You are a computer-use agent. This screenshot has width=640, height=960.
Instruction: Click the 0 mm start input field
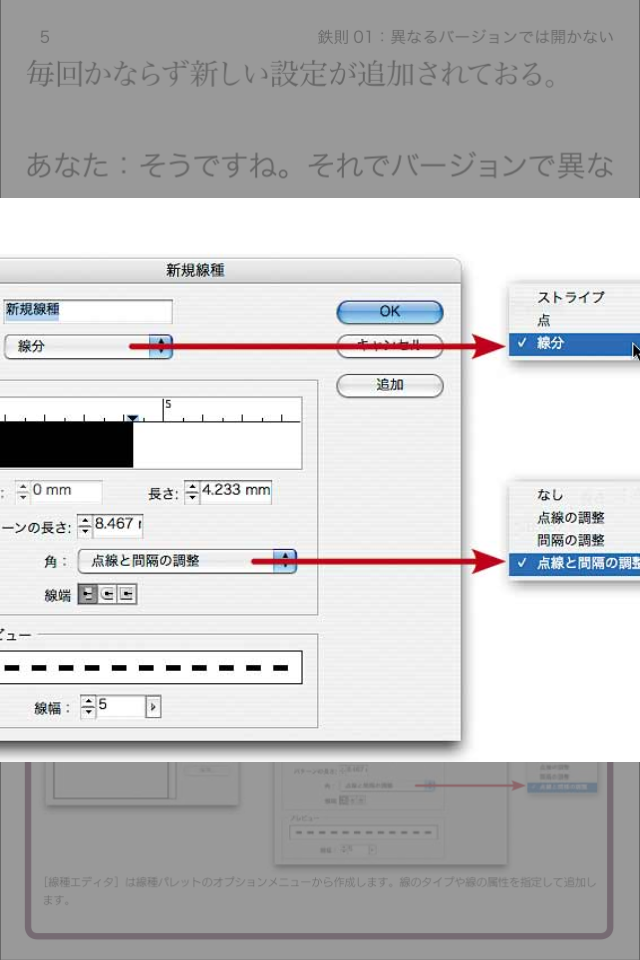[66, 491]
